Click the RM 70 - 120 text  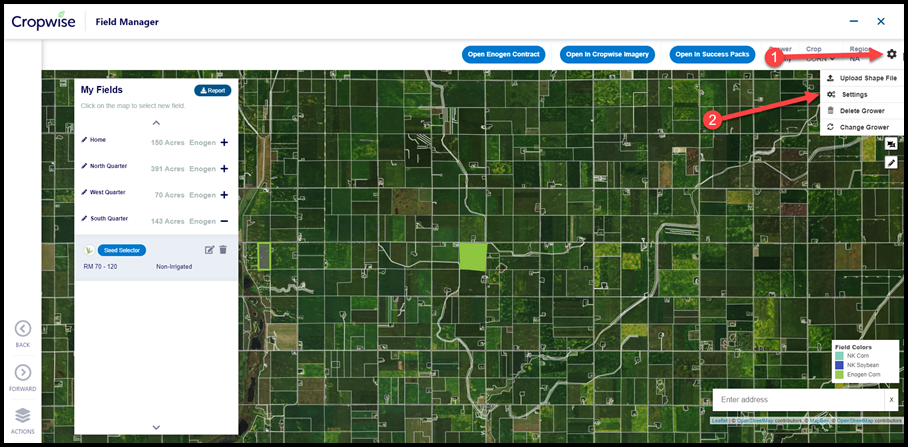click(101, 267)
